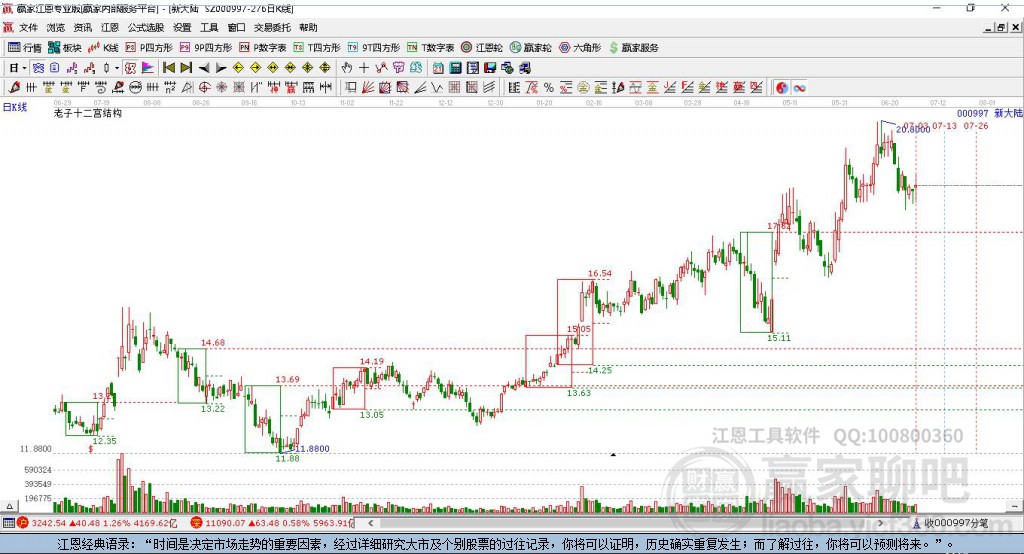The height and width of the screenshot is (554, 1024).
Task: Click the Shenzhen index 11090.07 status entry
Action: (x=272, y=523)
